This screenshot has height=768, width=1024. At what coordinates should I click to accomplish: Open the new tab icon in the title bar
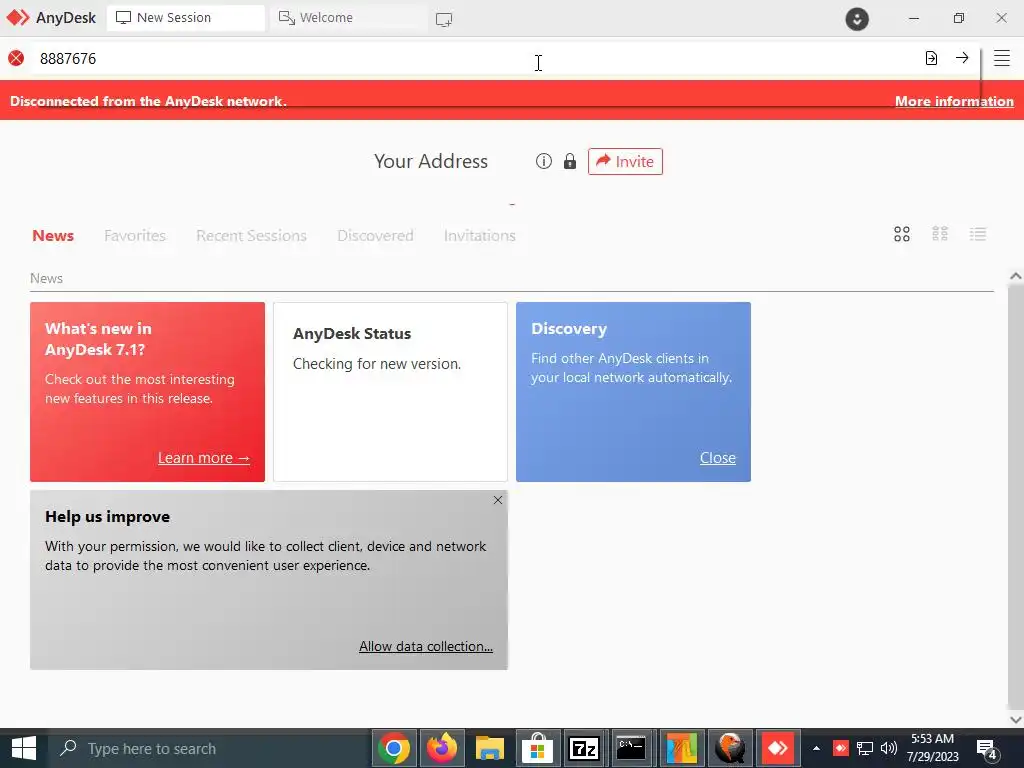point(444,20)
